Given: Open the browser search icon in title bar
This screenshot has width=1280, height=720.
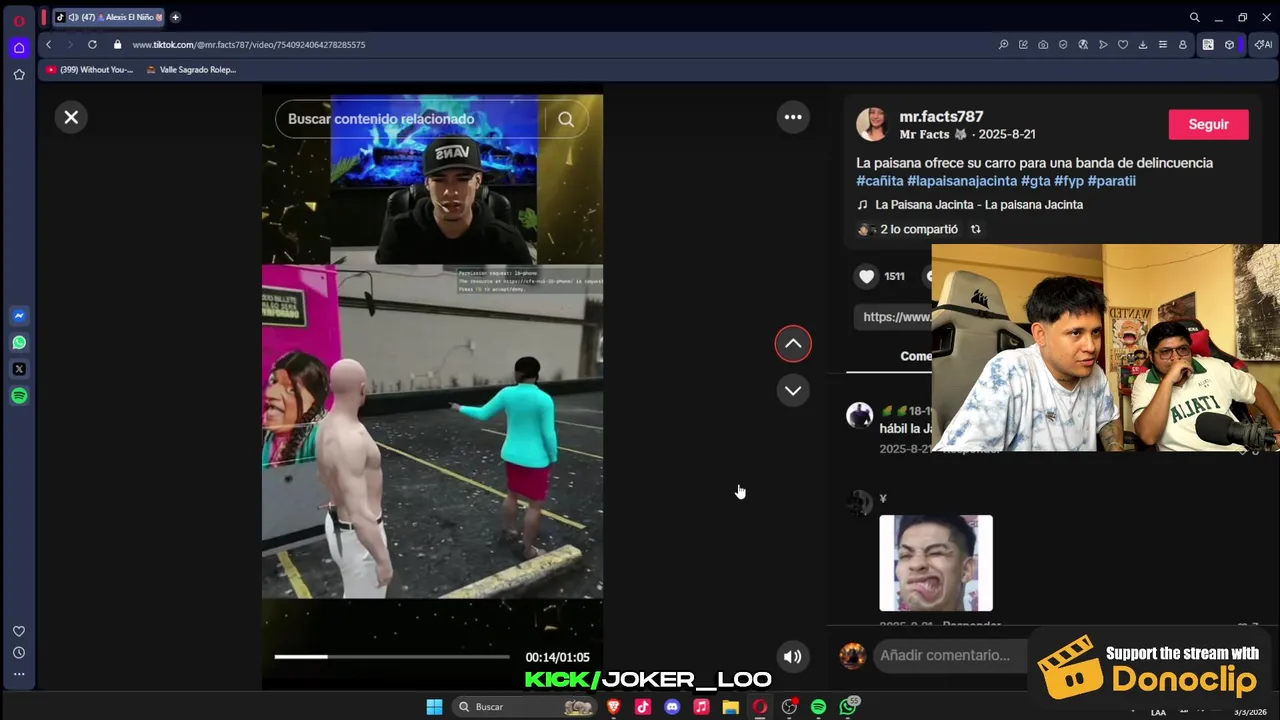Looking at the screenshot, I should pos(1194,17).
